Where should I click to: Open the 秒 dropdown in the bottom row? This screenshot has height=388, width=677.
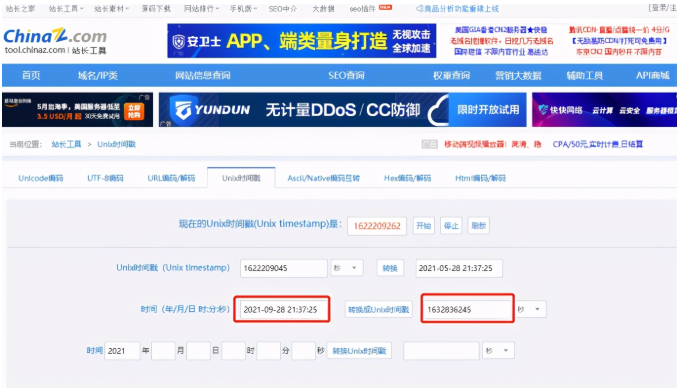(499, 351)
